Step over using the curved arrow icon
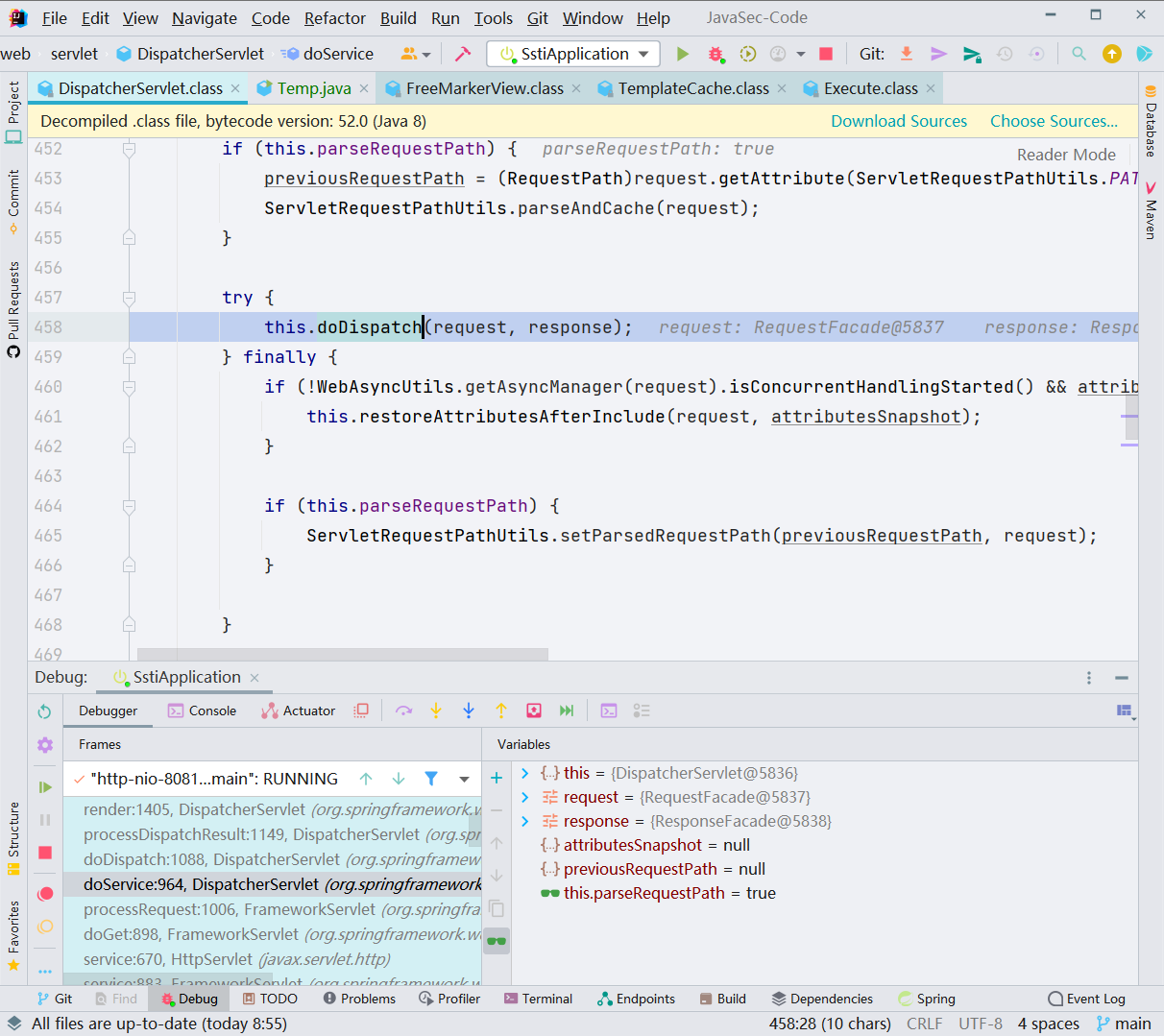Screen dimensions: 1164x1036 click(403, 711)
